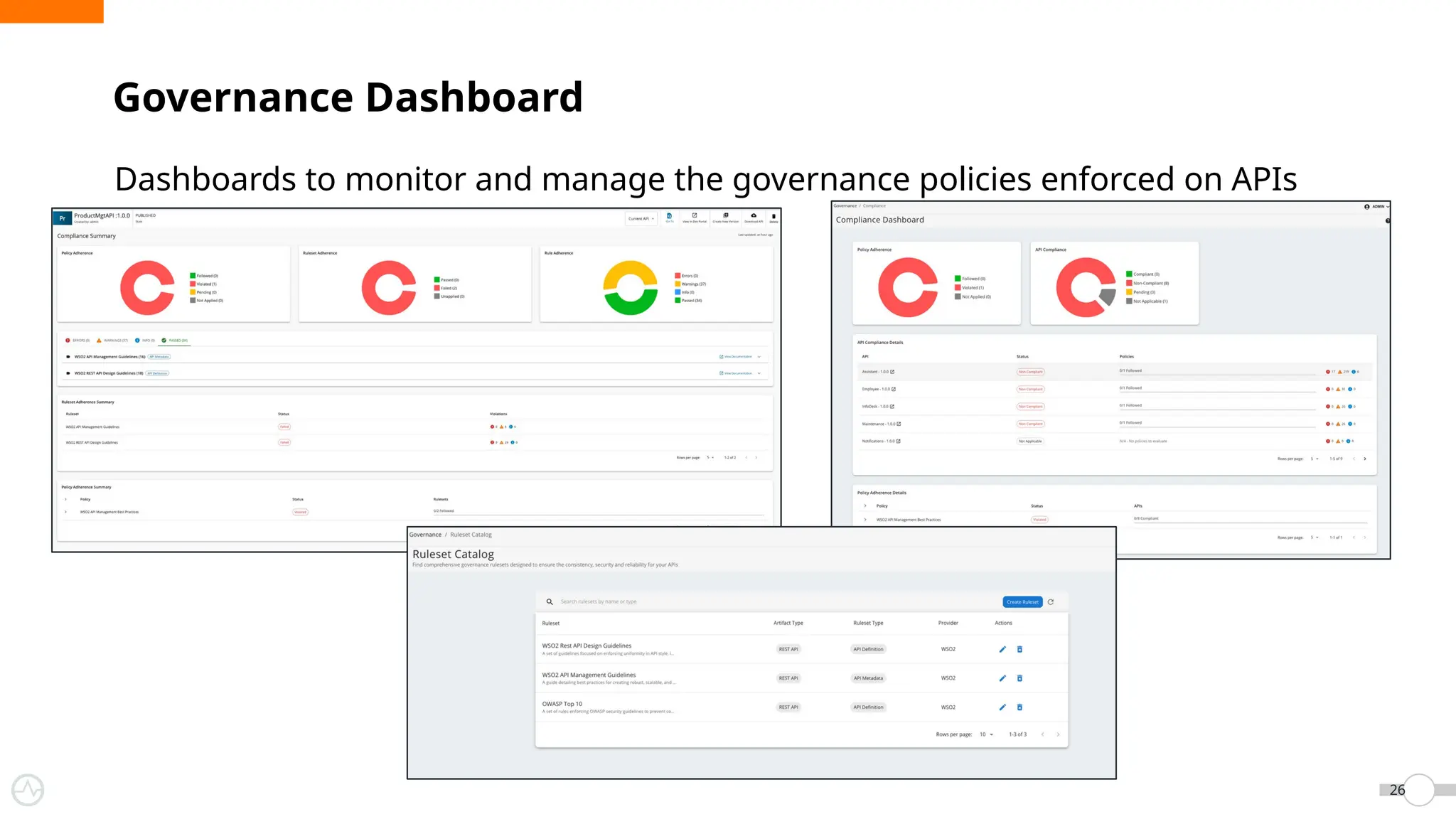Viewport: 1456px width, 819px height.
Task: Click the help icon in Compliance Dashboard
Action: pos(1387,221)
